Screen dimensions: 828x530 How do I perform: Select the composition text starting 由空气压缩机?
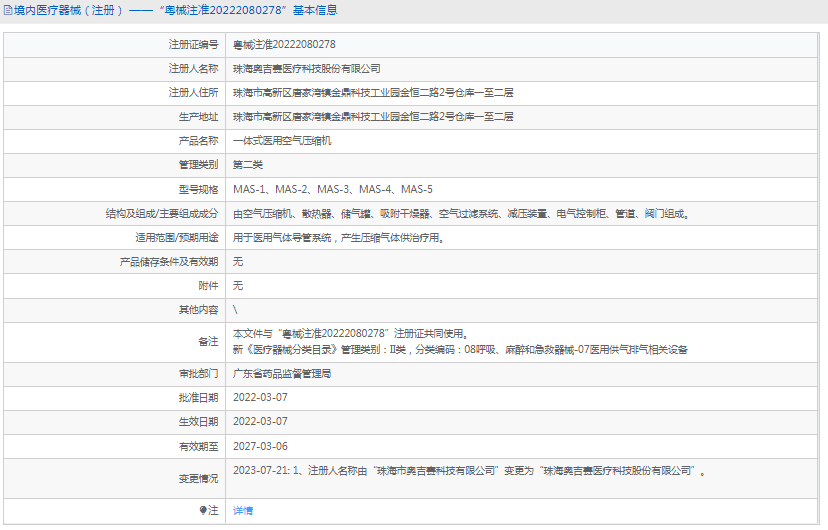pyautogui.click(x=461, y=214)
